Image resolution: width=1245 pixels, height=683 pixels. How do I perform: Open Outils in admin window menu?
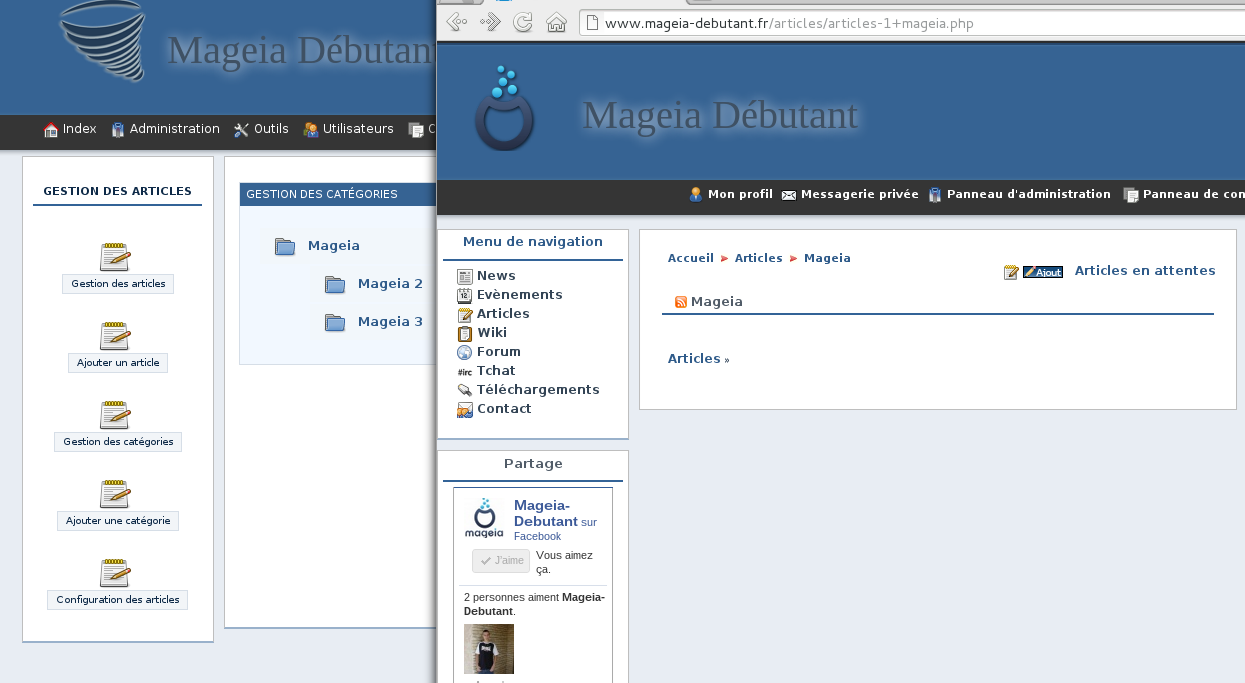pos(271,129)
